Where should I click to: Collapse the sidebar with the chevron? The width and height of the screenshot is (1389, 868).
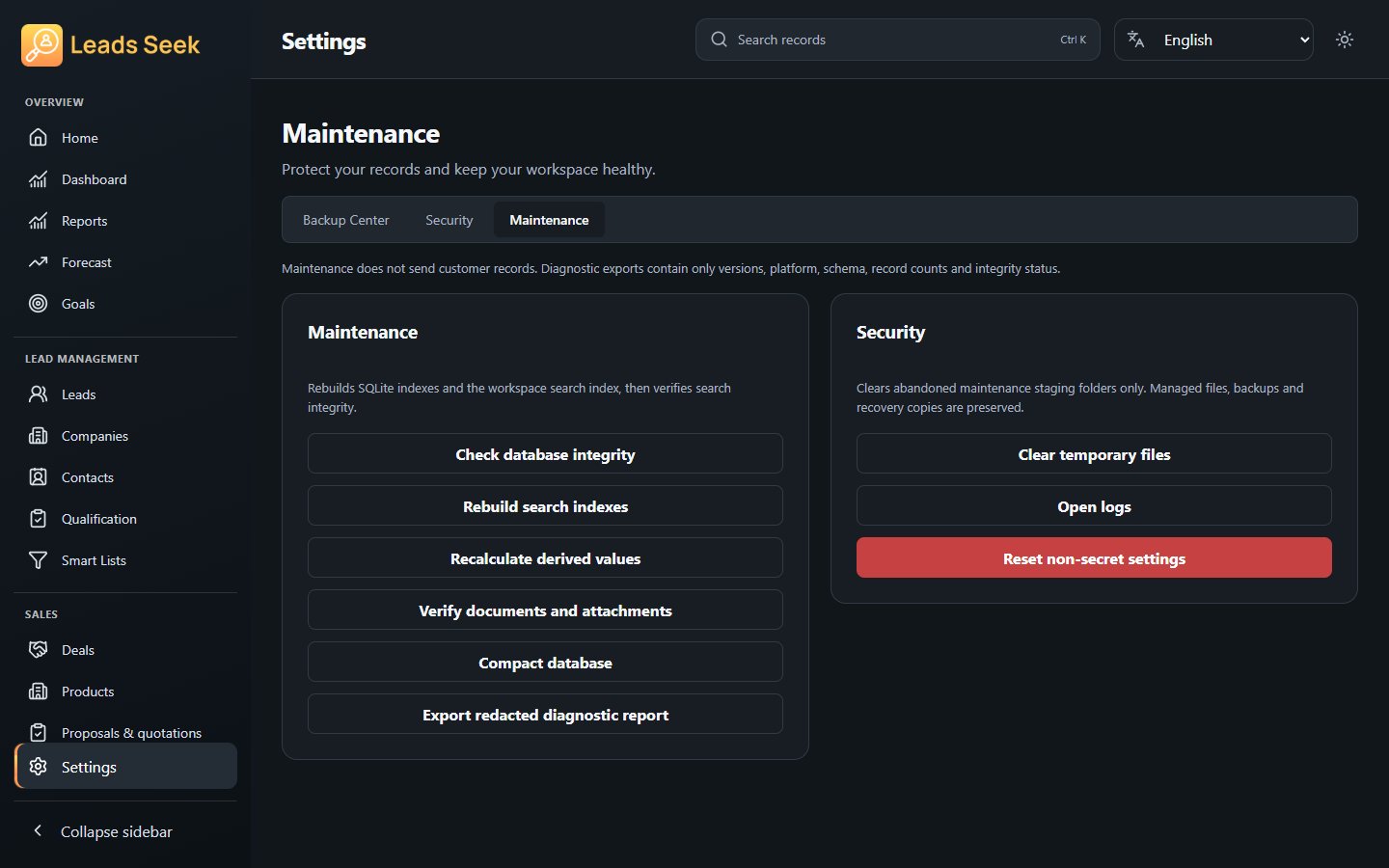click(x=38, y=830)
